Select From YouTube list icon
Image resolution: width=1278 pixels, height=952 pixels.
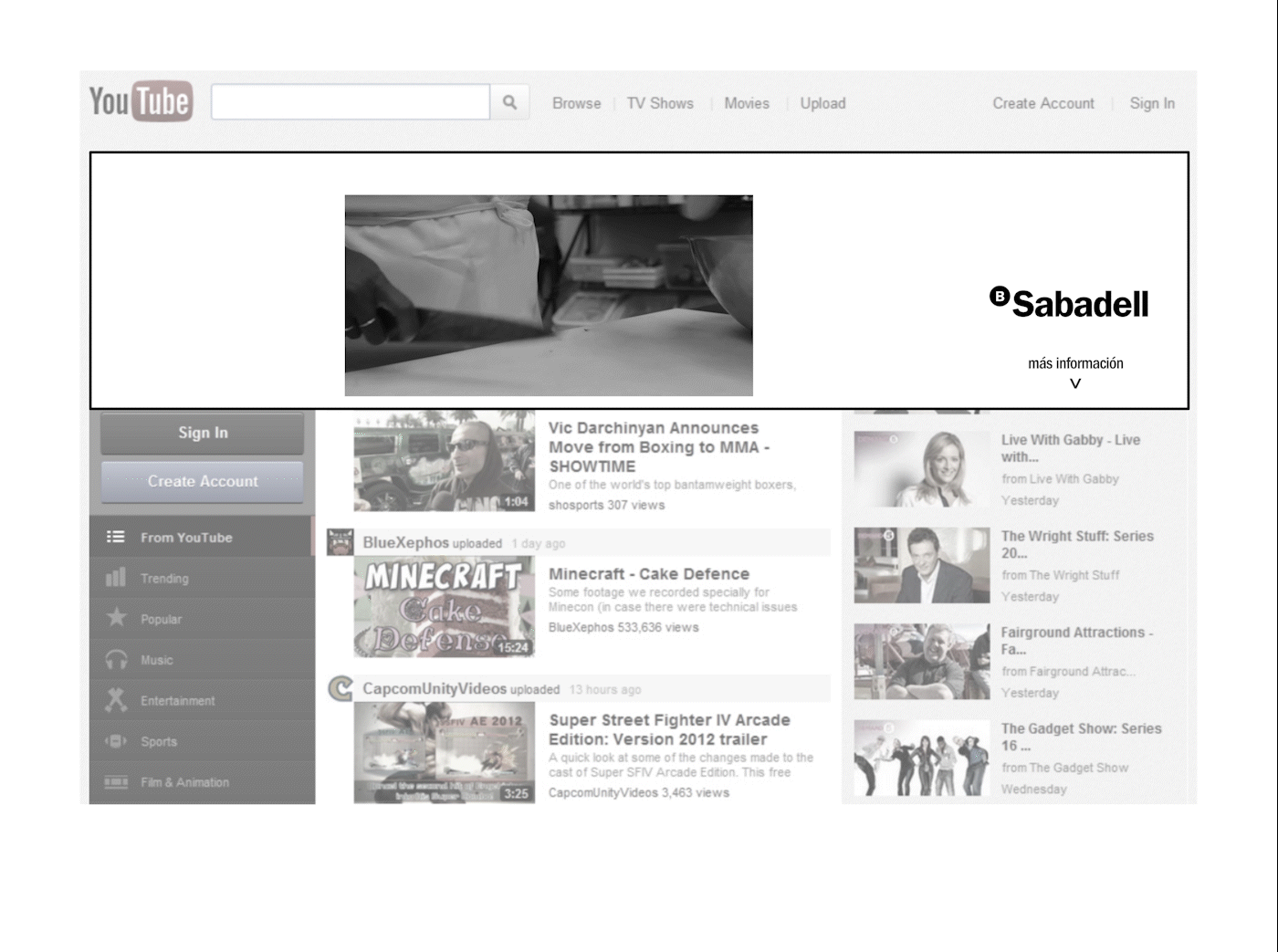[x=115, y=537]
